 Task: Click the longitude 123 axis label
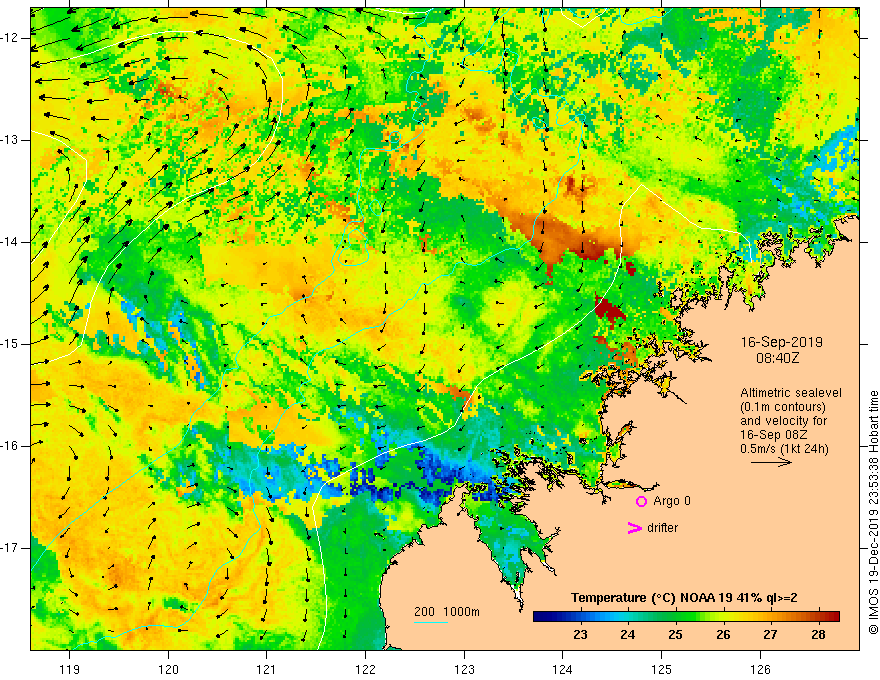click(464, 669)
